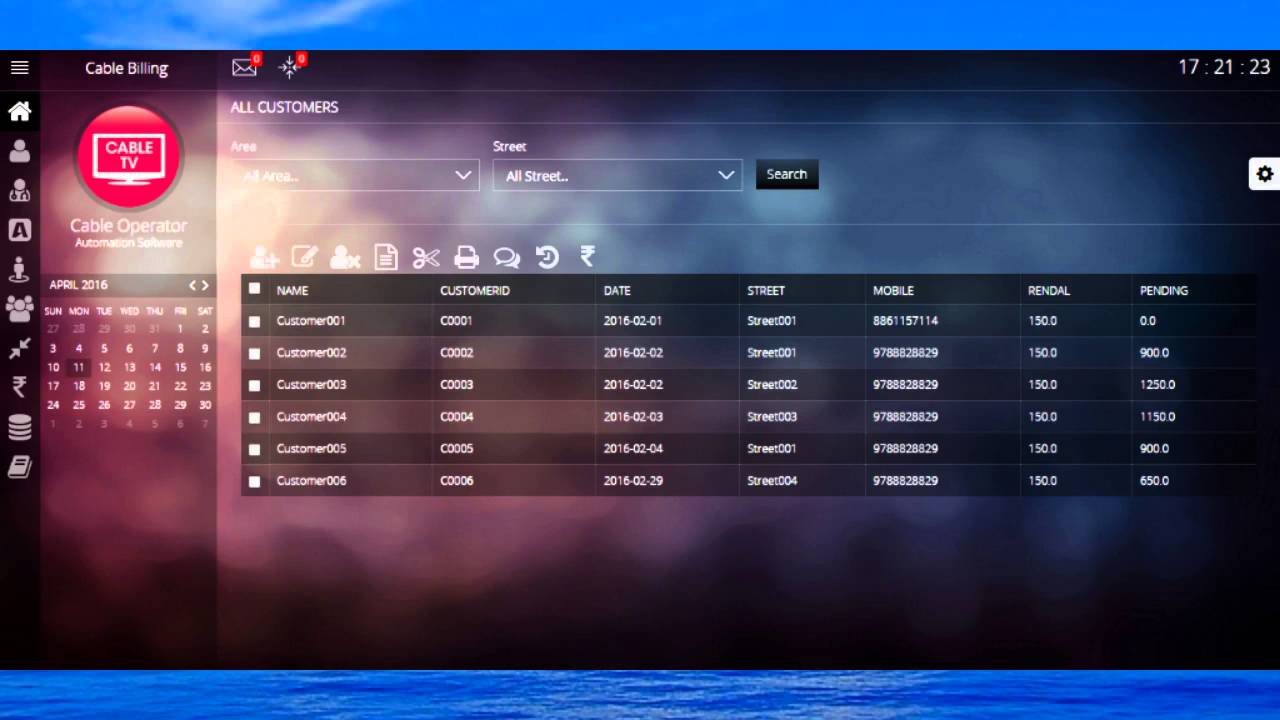This screenshot has height=720, width=1280.
Task: Sort by CUSTOMERID column header
Action: 475,290
